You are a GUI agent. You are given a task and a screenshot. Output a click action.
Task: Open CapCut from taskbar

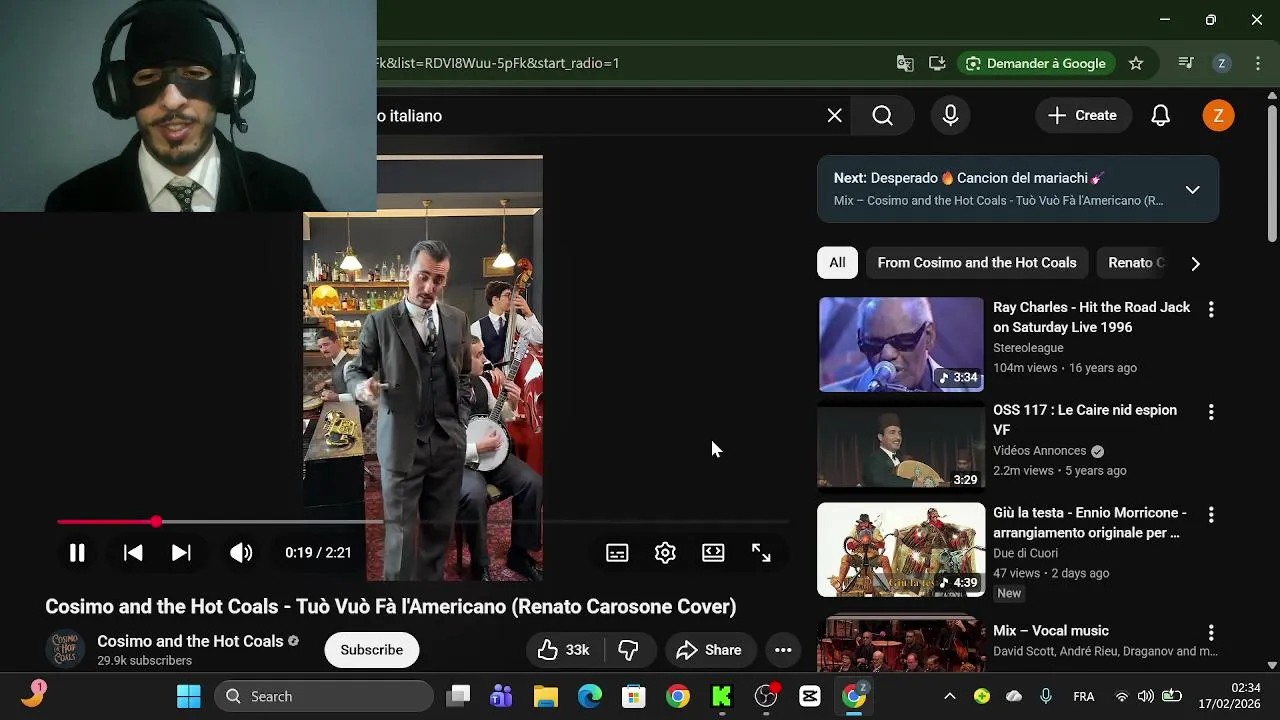click(810, 696)
